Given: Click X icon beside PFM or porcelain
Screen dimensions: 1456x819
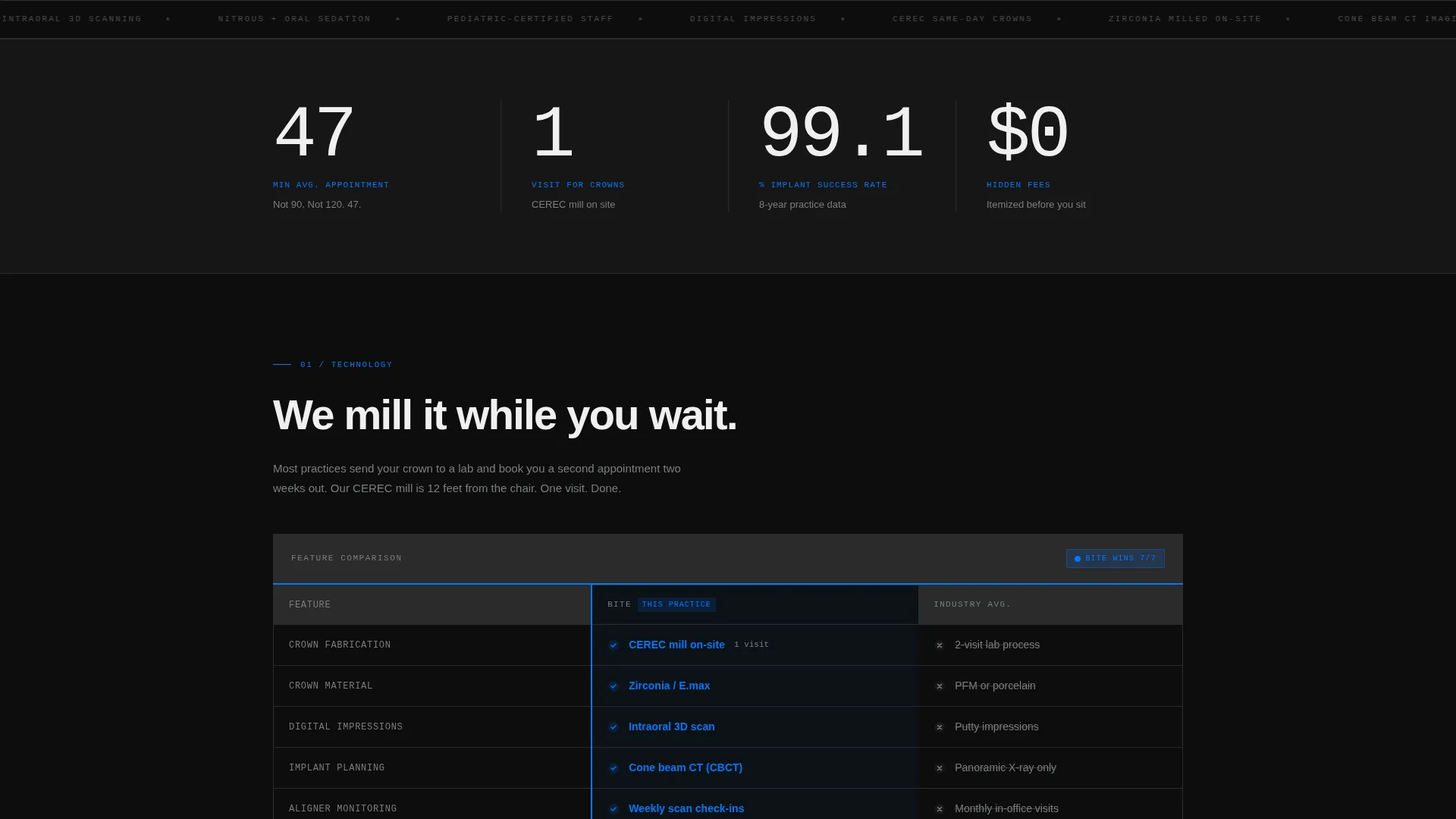Looking at the screenshot, I should coord(940,686).
